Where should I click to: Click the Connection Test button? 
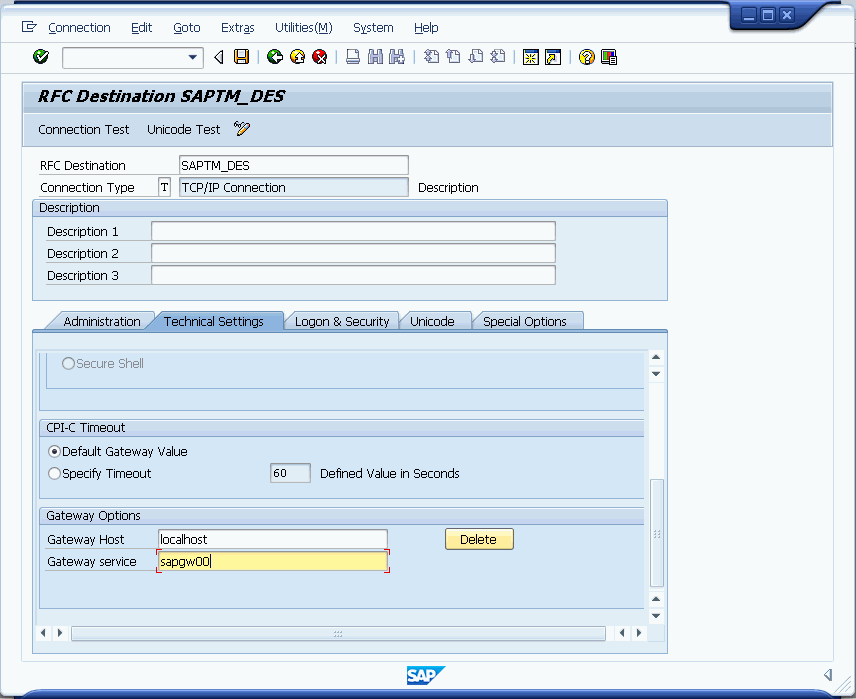tap(84, 129)
